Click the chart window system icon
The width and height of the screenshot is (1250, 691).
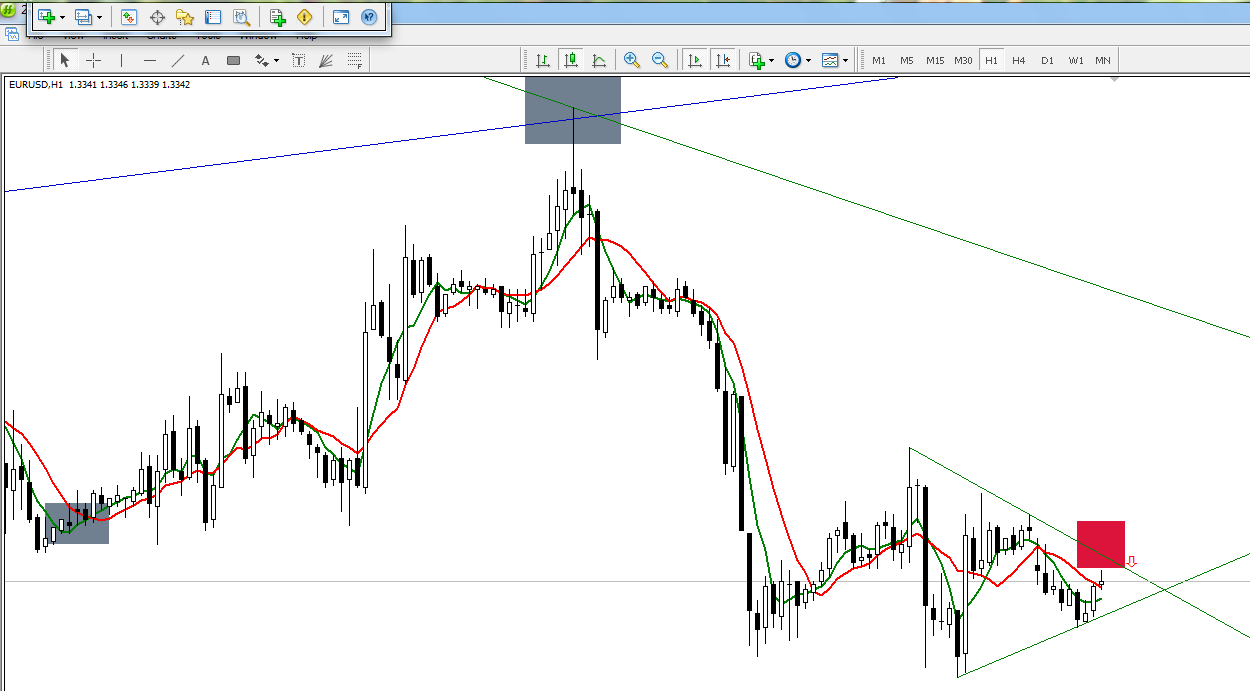12,34
